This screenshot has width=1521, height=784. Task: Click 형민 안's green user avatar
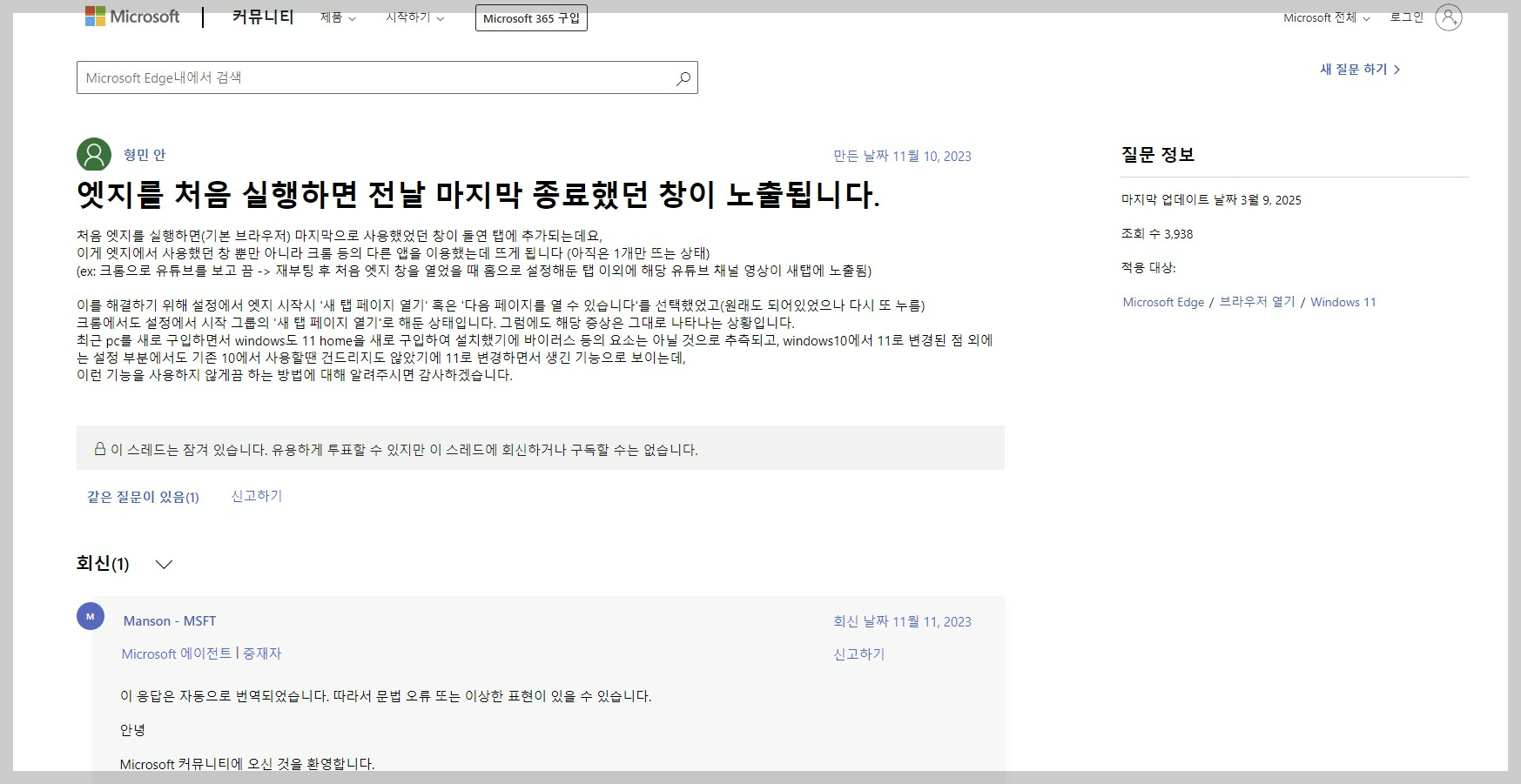[94, 155]
